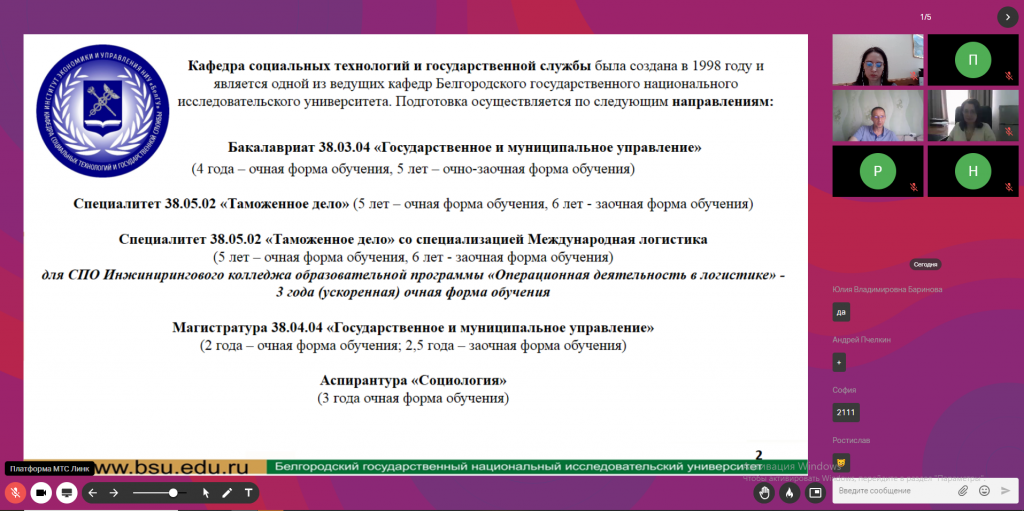The height and width of the screenshot is (511, 1024).
Task: Click muted mic icon on П tile
Action: coord(1009,76)
